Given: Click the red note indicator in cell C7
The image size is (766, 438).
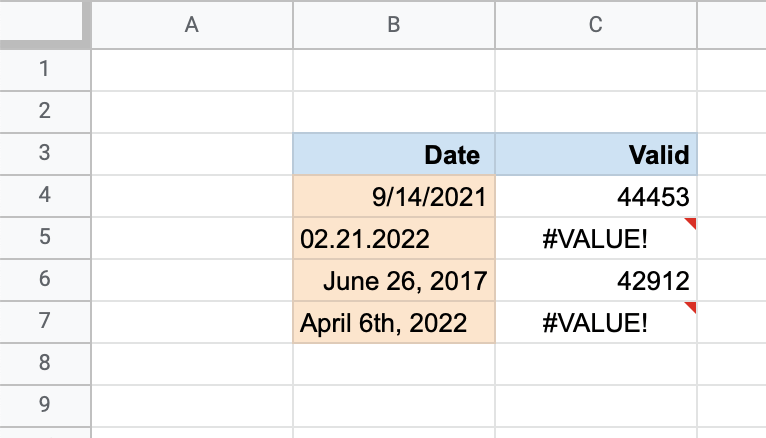Looking at the screenshot, I should (691, 307).
